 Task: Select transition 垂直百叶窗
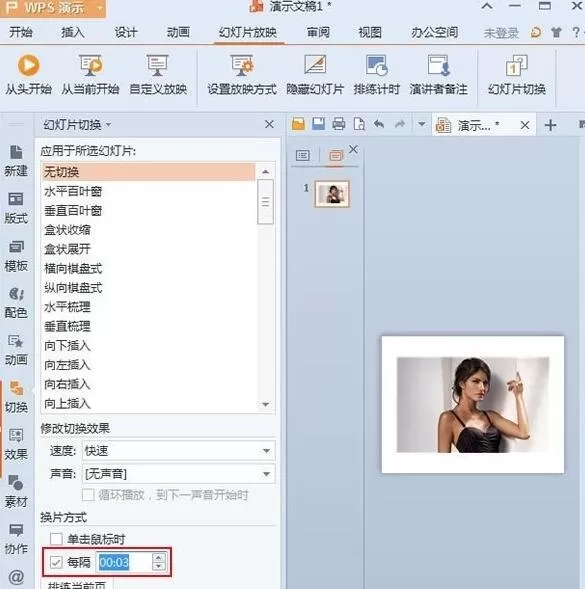tap(149, 211)
